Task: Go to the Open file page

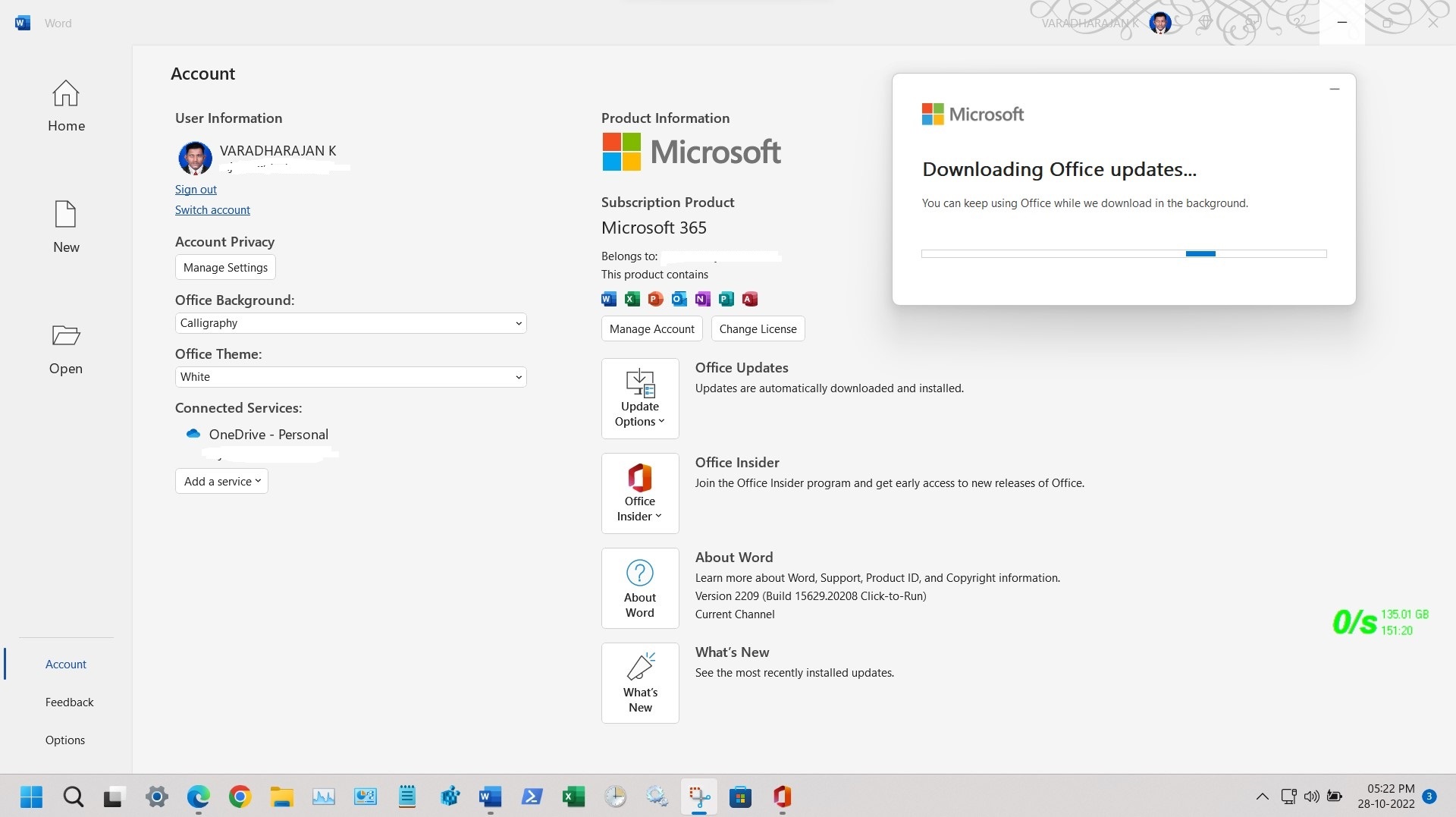Action: point(66,349)
